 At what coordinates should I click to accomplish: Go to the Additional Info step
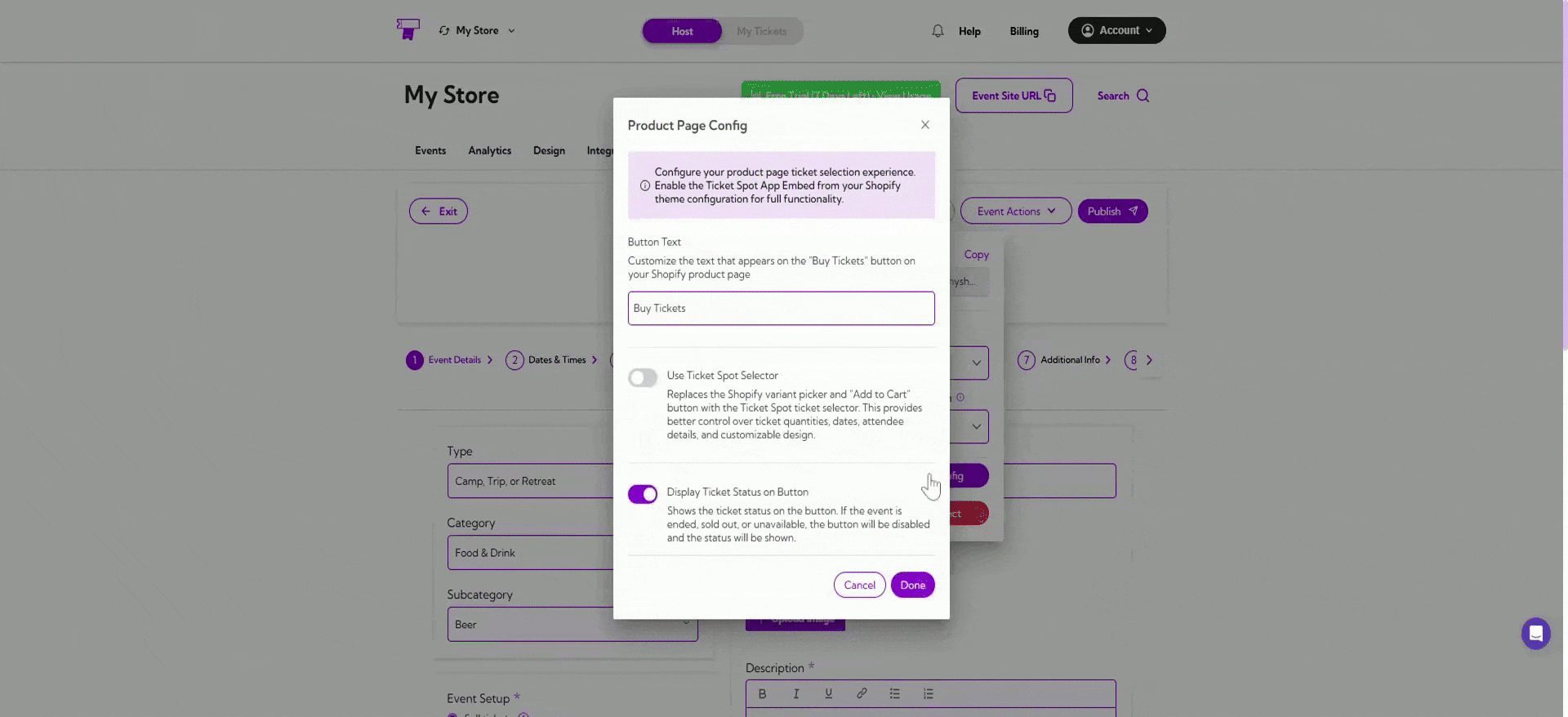(1070, 360)
